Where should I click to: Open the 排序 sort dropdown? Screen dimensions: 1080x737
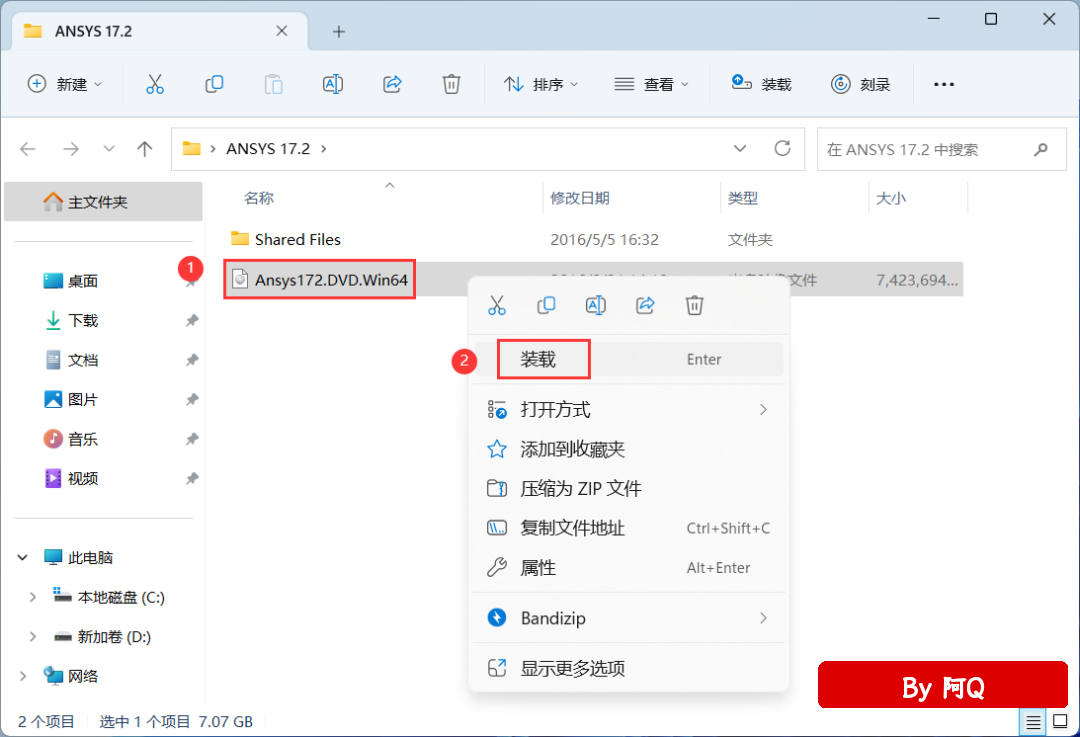coord(541,84)
